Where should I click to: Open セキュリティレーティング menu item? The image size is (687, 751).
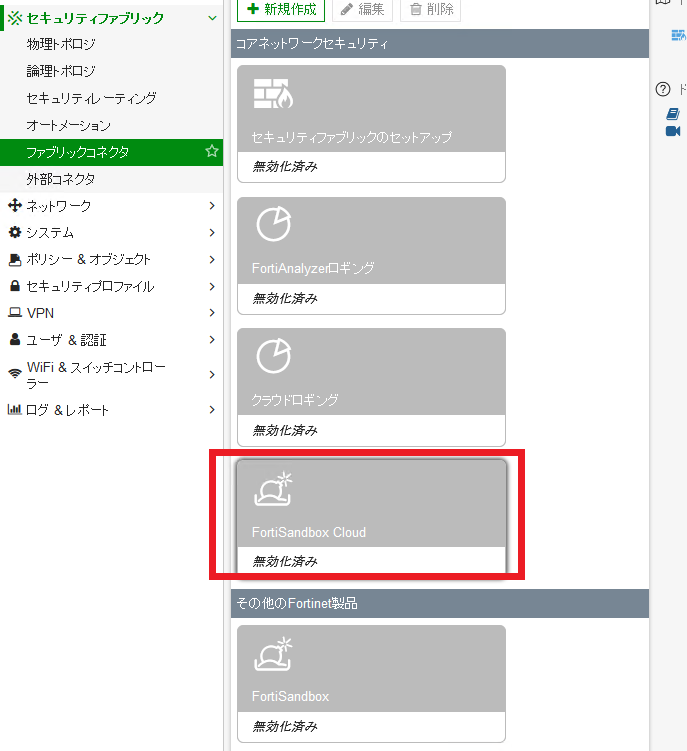coord(91,98)
